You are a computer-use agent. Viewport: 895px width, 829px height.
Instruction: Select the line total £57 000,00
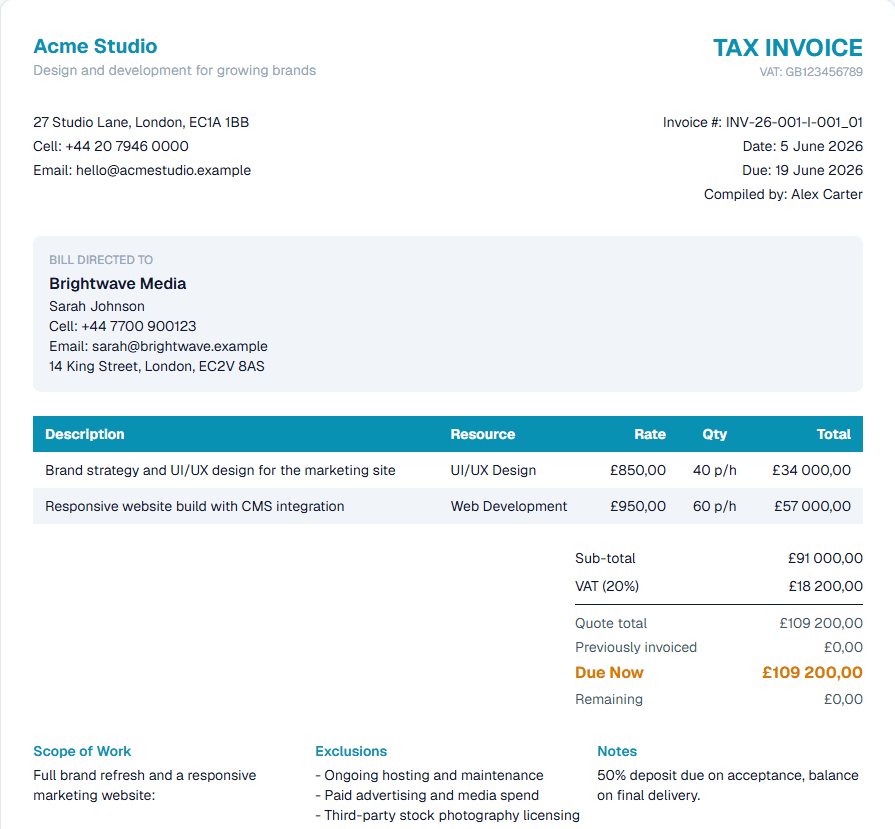[x=812, y=506]
